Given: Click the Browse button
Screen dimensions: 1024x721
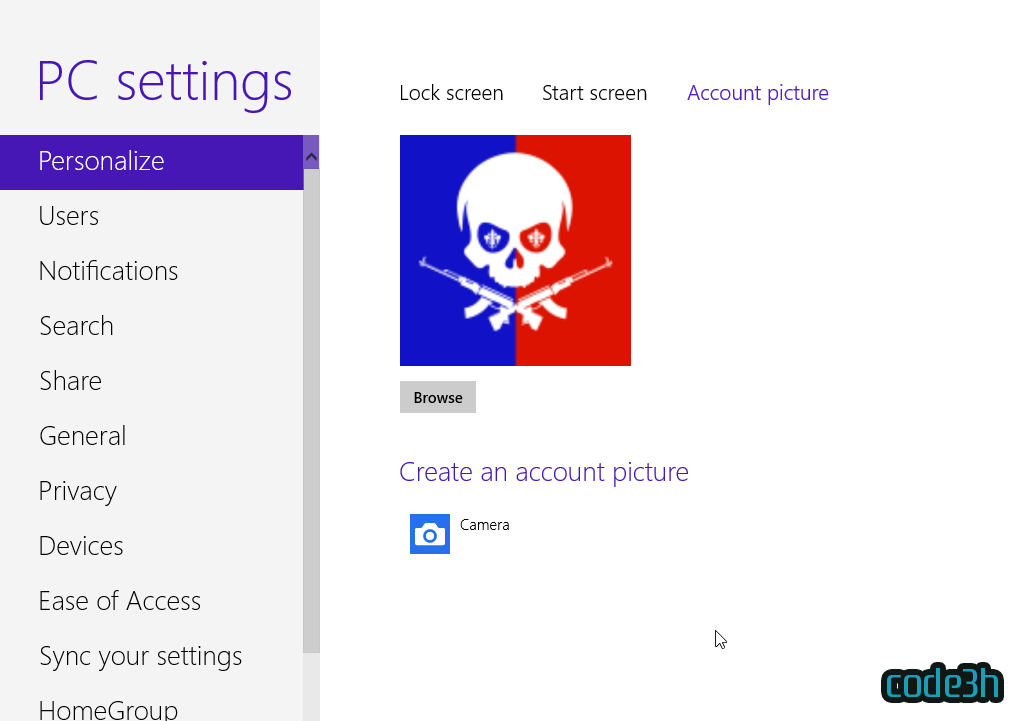Looking at the screenshot, I should click(438, 397).
